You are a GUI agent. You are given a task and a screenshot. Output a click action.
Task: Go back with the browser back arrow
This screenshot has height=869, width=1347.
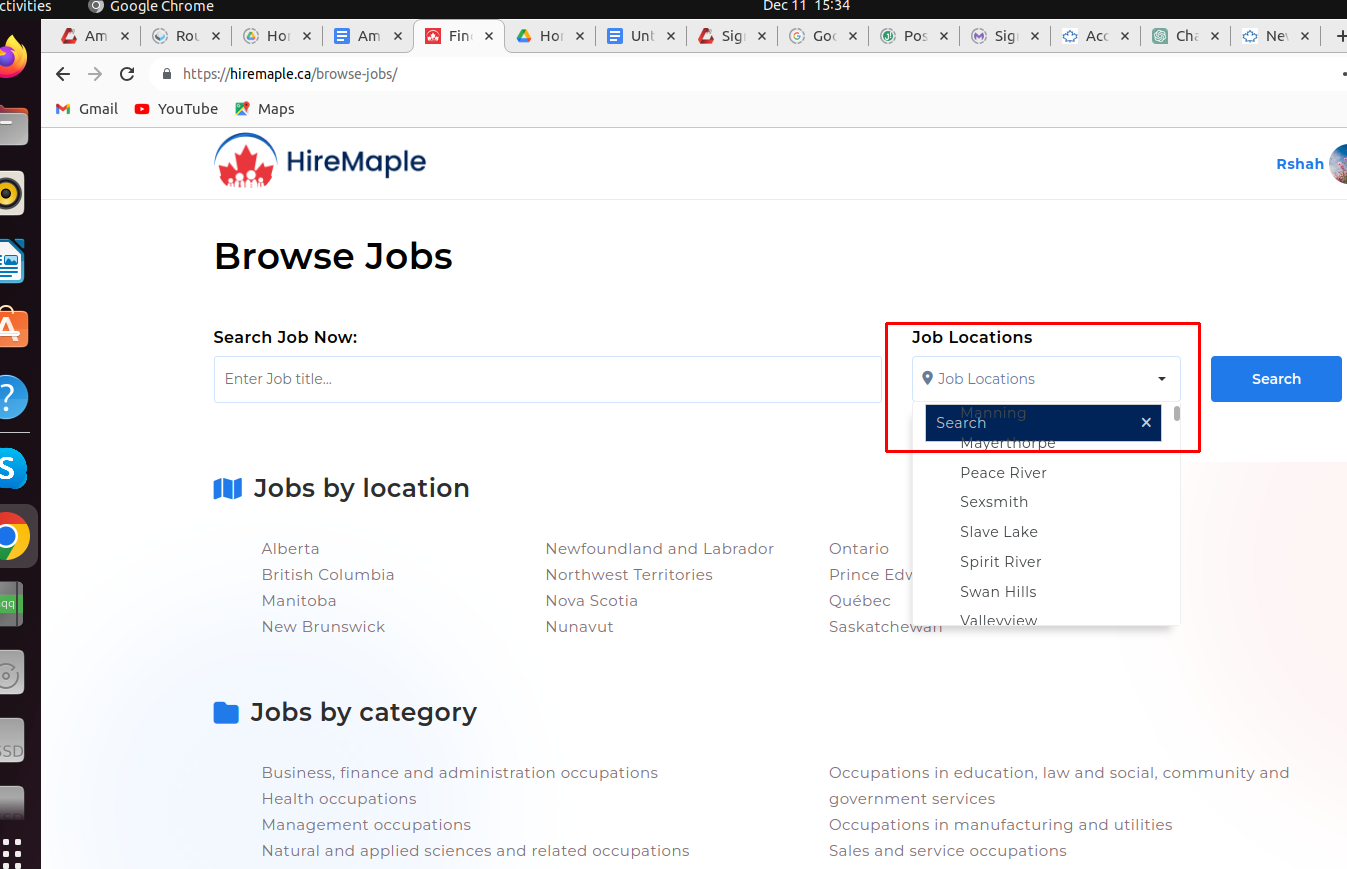(63, 74)
